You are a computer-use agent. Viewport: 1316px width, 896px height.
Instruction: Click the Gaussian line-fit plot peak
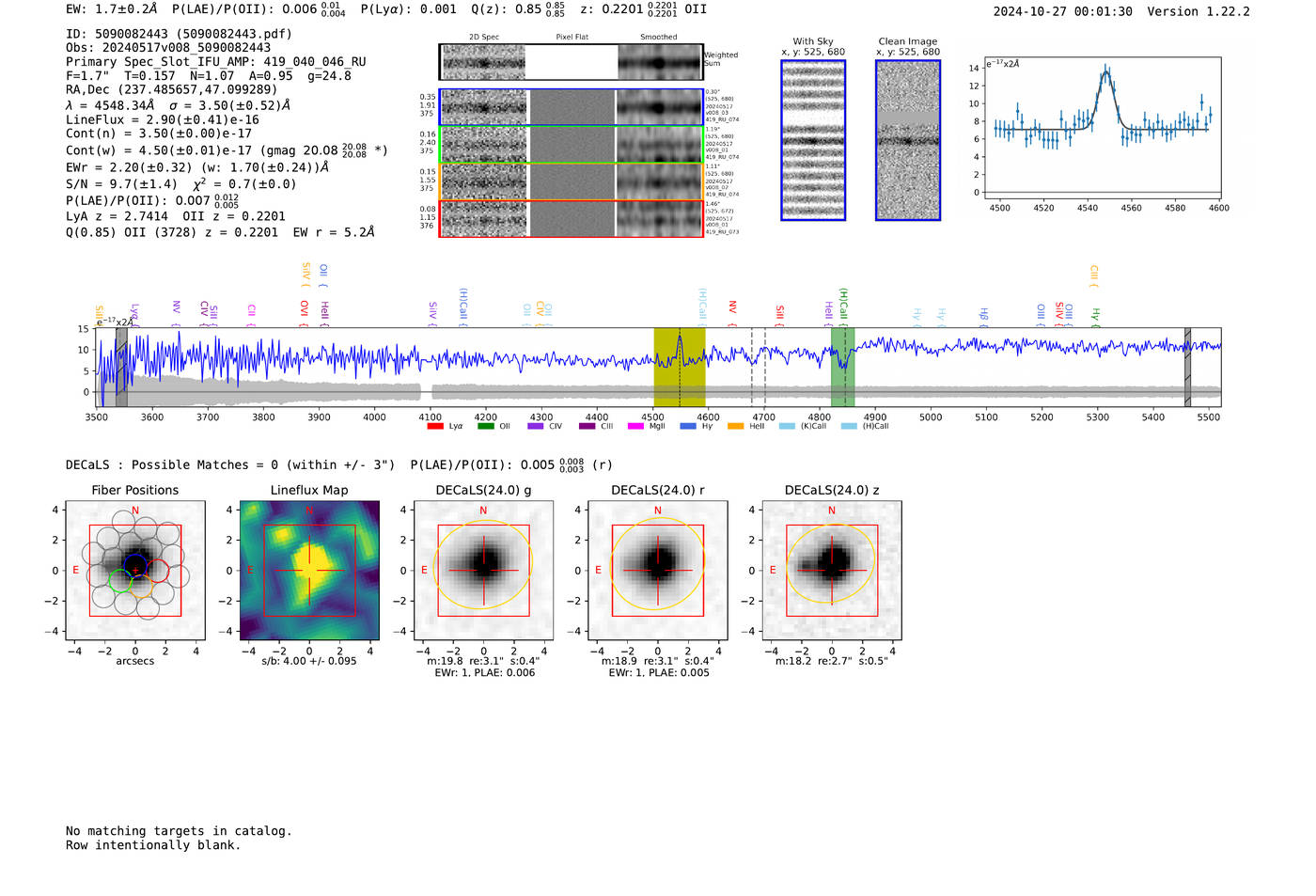tap(1106, 71)
